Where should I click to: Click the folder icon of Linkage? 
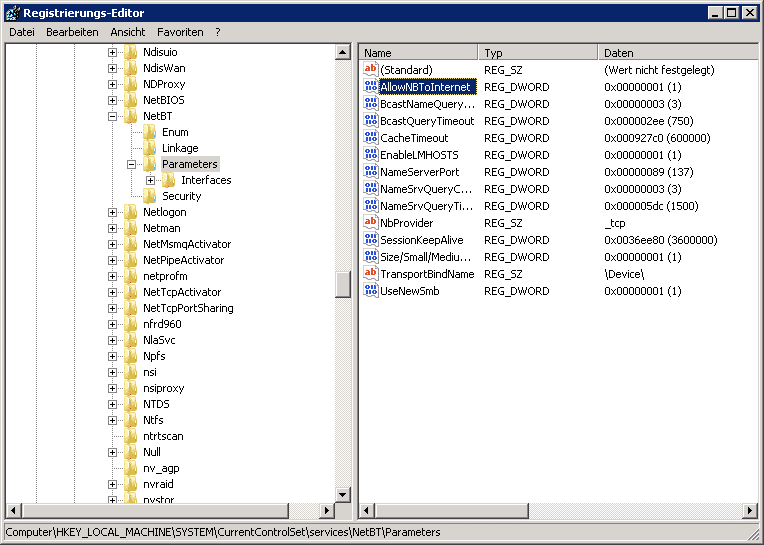click(150, 148)
